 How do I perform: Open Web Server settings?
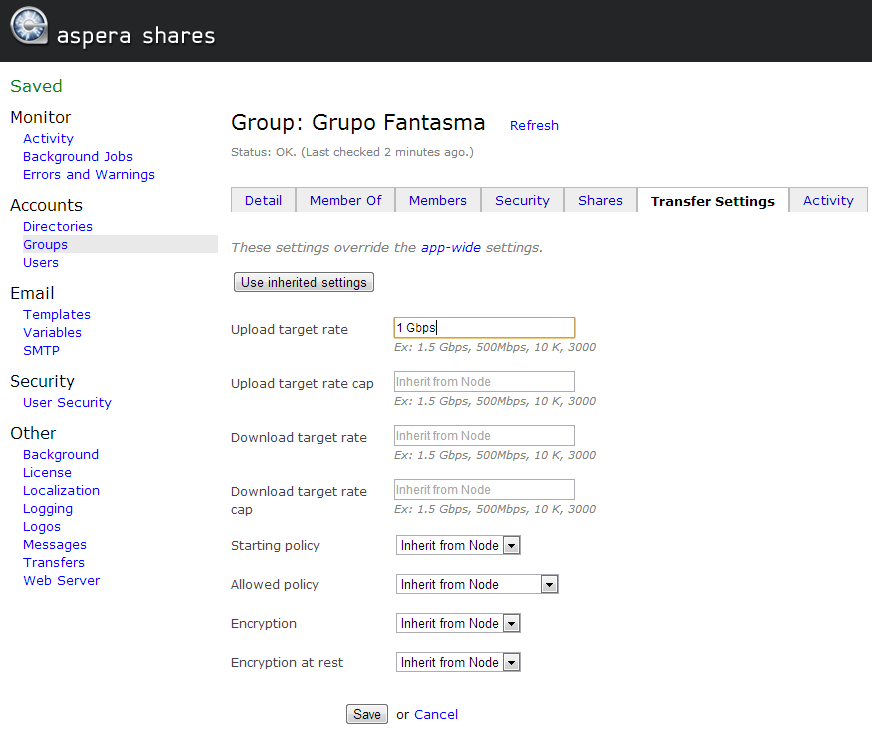[x=62, y=580]
